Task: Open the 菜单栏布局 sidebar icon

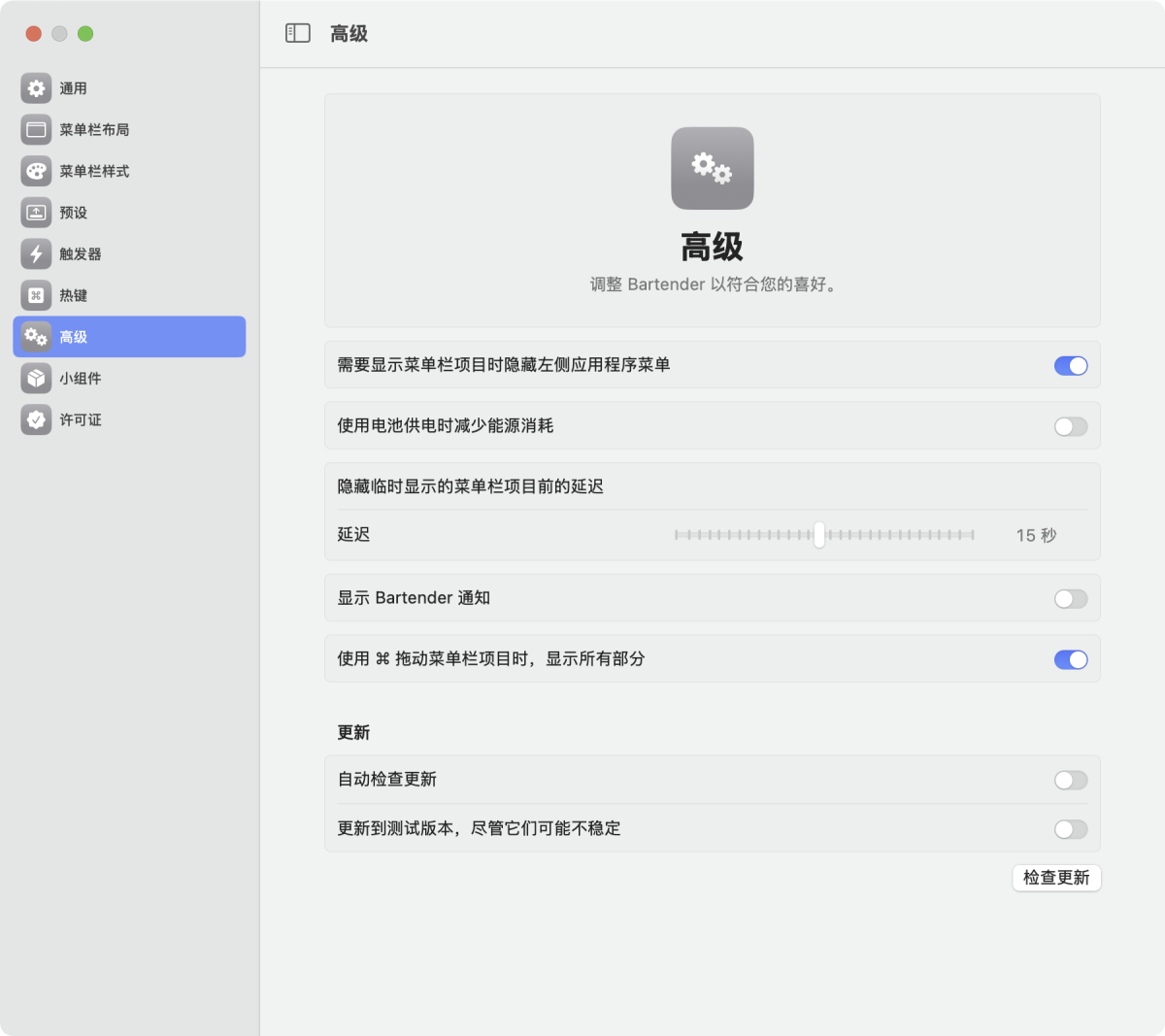Action: tap(36, 130)
